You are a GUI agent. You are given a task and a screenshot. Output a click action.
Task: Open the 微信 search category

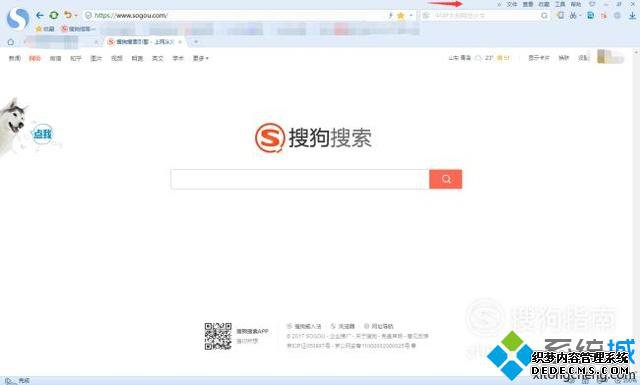pos(56,58)
